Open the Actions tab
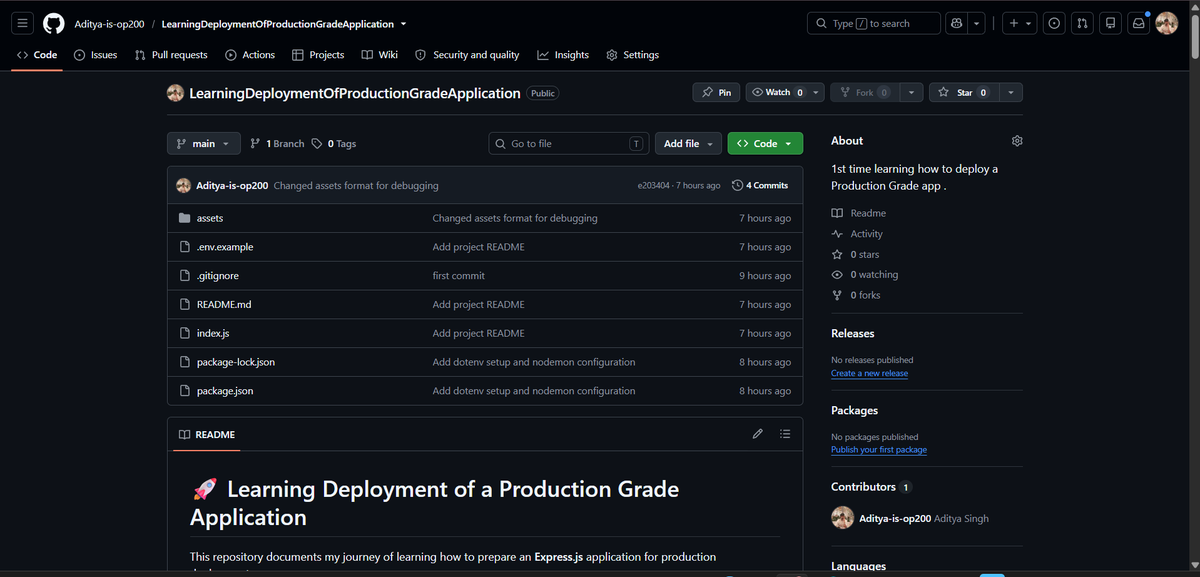This screenshot has height=577, width=1200. 250,55
